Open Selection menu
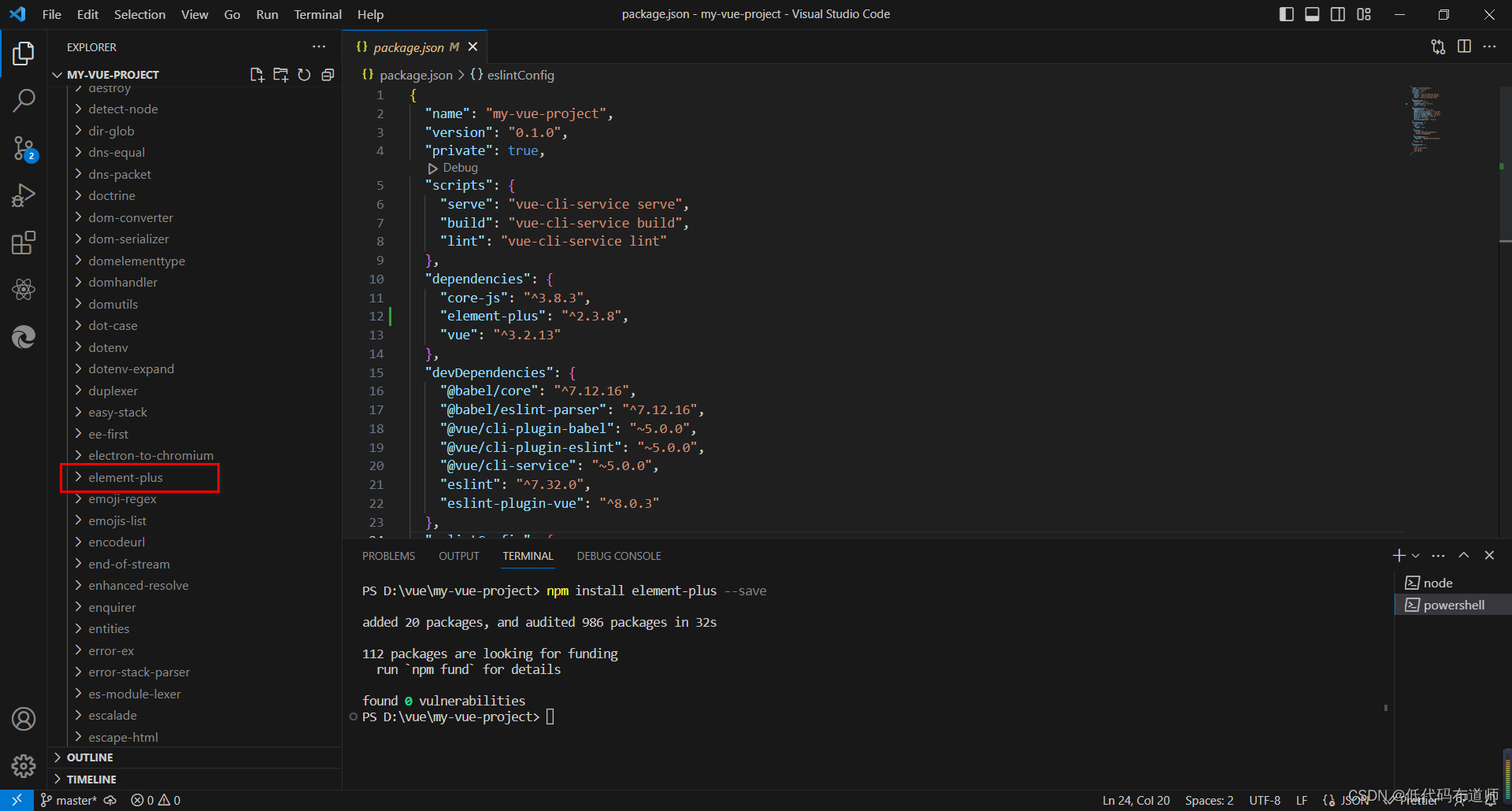Image resolution: width=1512 pixels, height=811 pixels. point(139,14)
